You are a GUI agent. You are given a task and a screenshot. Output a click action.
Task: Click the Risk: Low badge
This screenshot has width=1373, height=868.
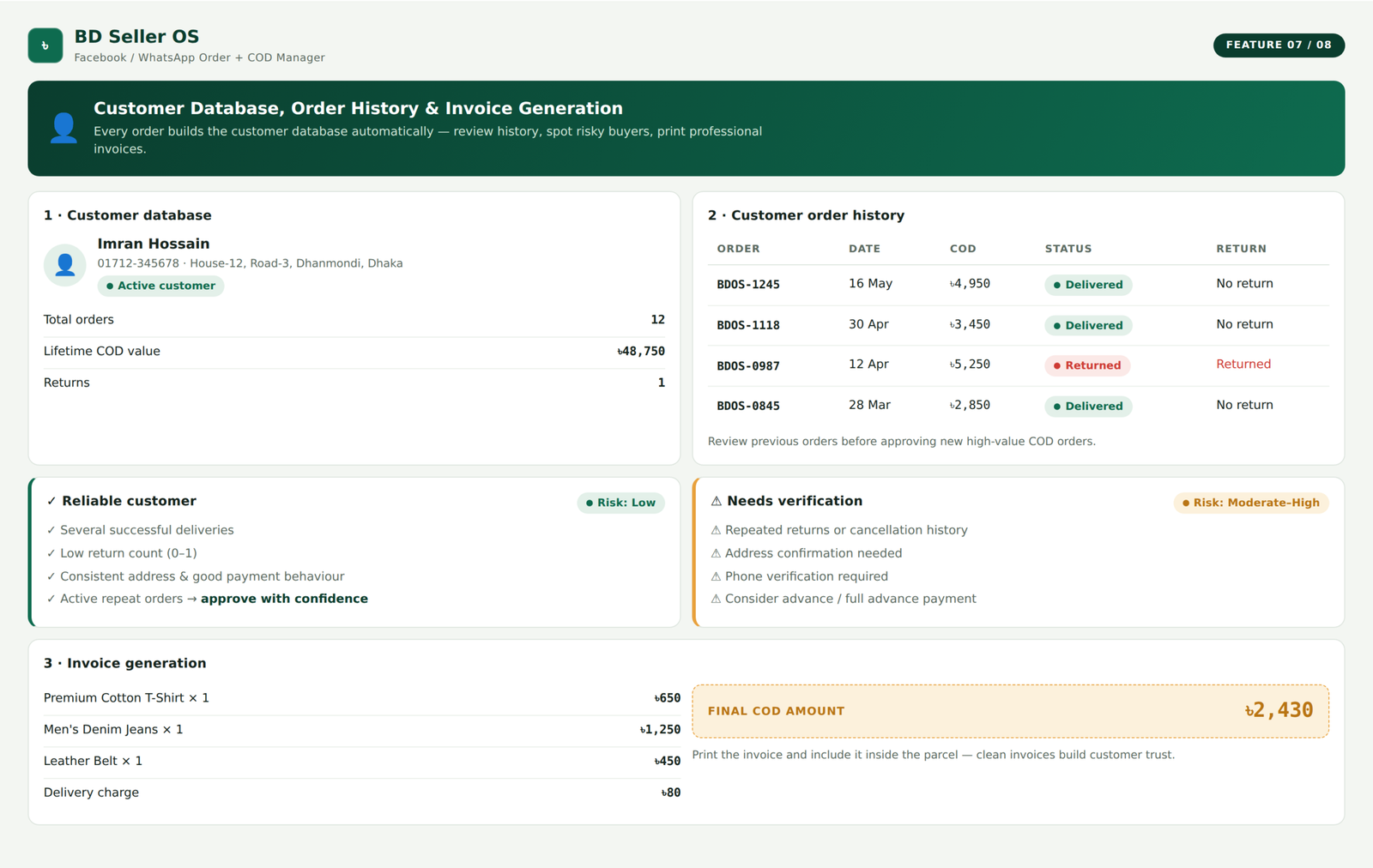pyautogui.click(x=620, y=503)
